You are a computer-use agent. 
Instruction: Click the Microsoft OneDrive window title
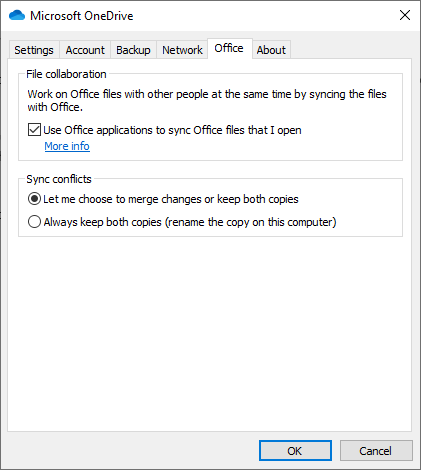point(82,16)
